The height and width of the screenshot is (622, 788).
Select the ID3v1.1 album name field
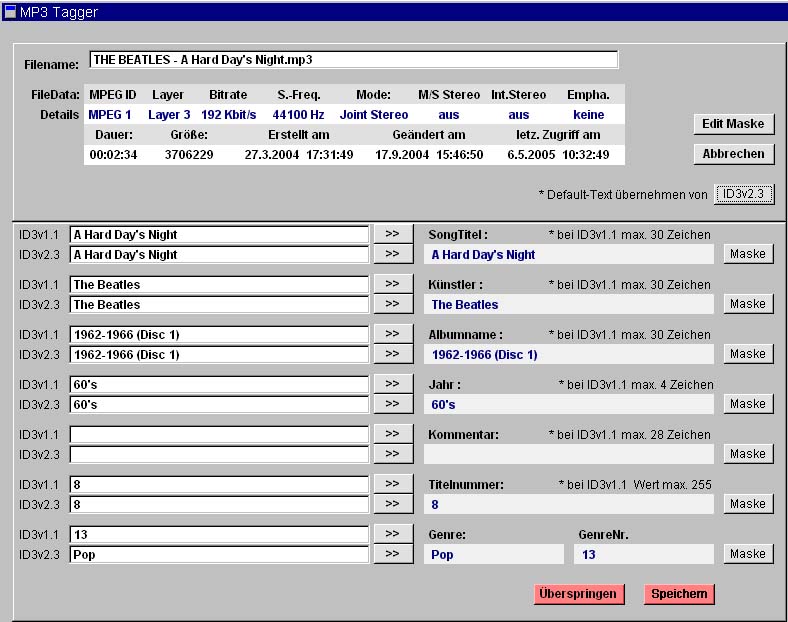(219, 334)
